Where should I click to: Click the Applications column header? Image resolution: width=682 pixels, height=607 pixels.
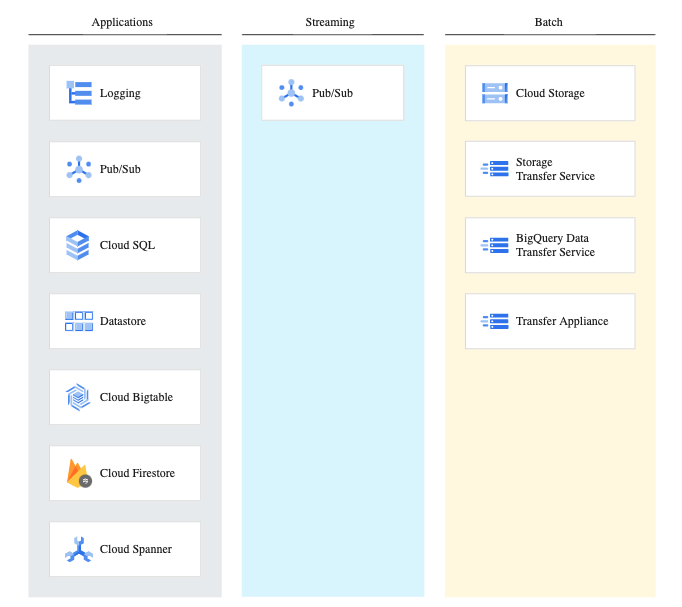click(122, 22)
